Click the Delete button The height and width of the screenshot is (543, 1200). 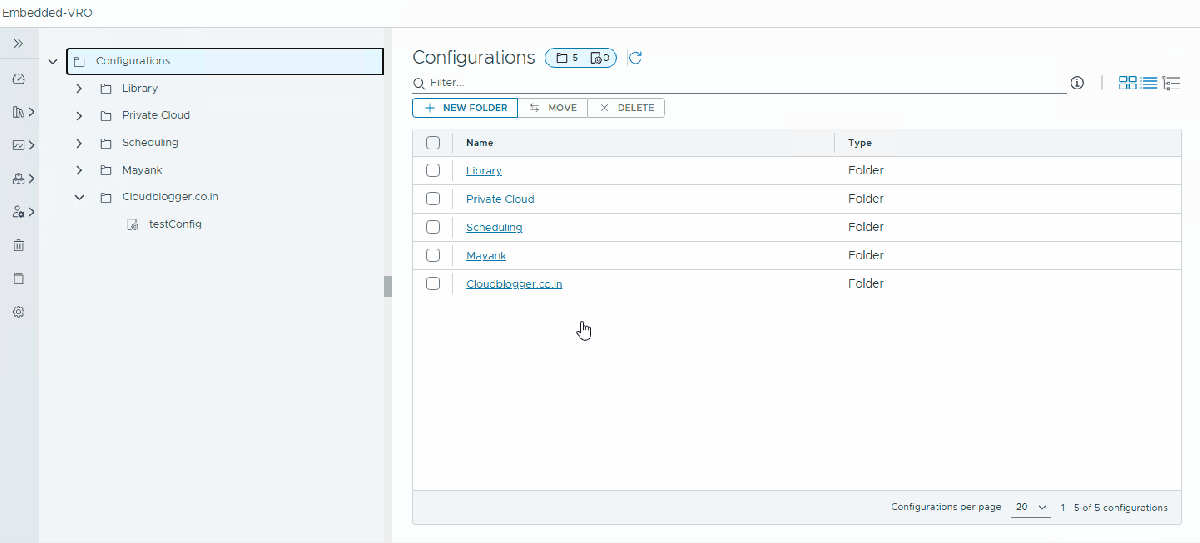626,108
